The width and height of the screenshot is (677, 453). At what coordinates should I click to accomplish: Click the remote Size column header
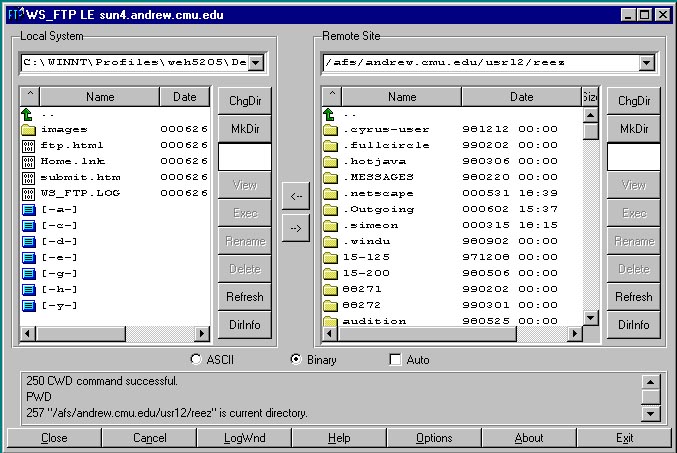[x=590, y=97]
